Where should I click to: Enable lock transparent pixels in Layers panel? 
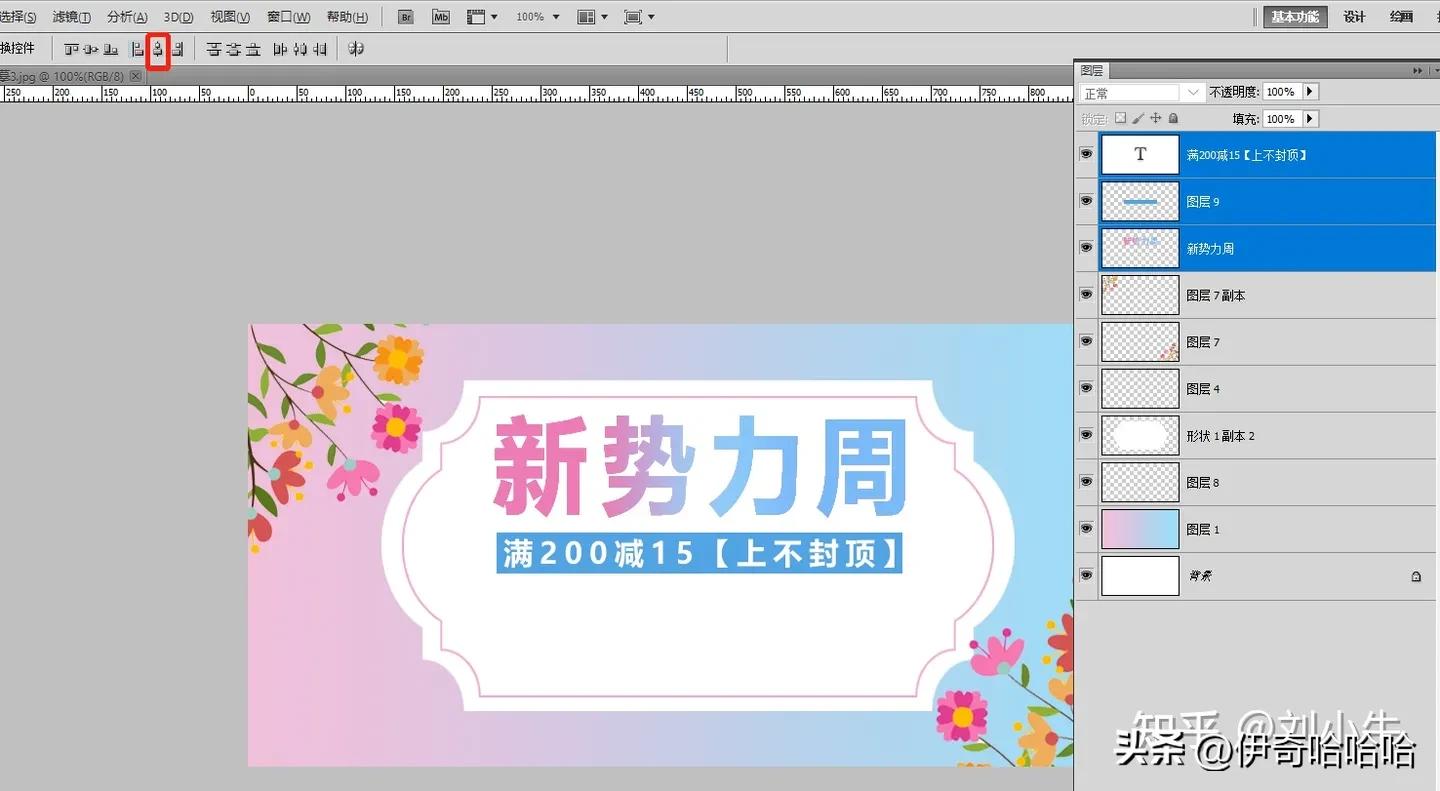(x=1120, y=118)
